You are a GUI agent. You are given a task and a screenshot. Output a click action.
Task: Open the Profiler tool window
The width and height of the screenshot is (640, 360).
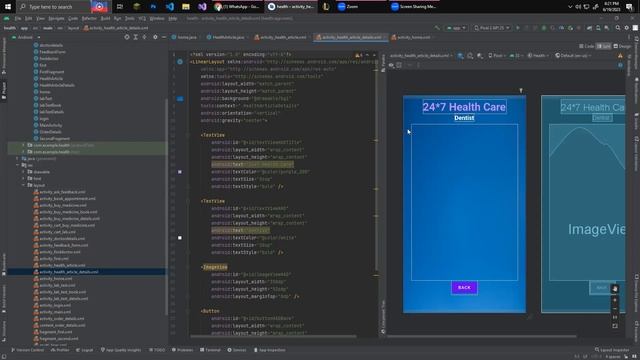pyautogui.click(x=60, y=350)
